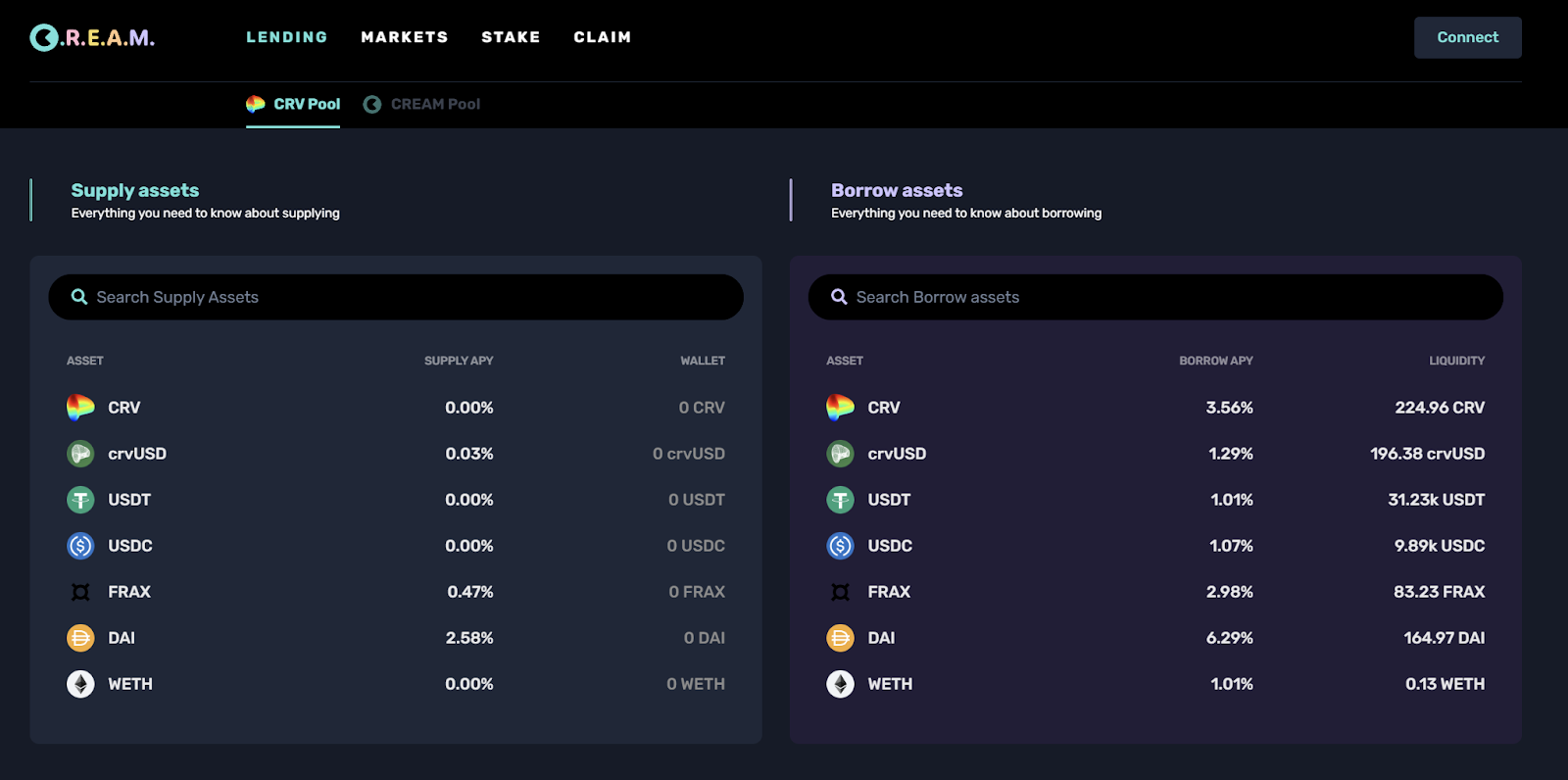The image size is (1568, 780).
Task: Click the USDT icon in Borrow assets
Action: click(x=840, y=500)
